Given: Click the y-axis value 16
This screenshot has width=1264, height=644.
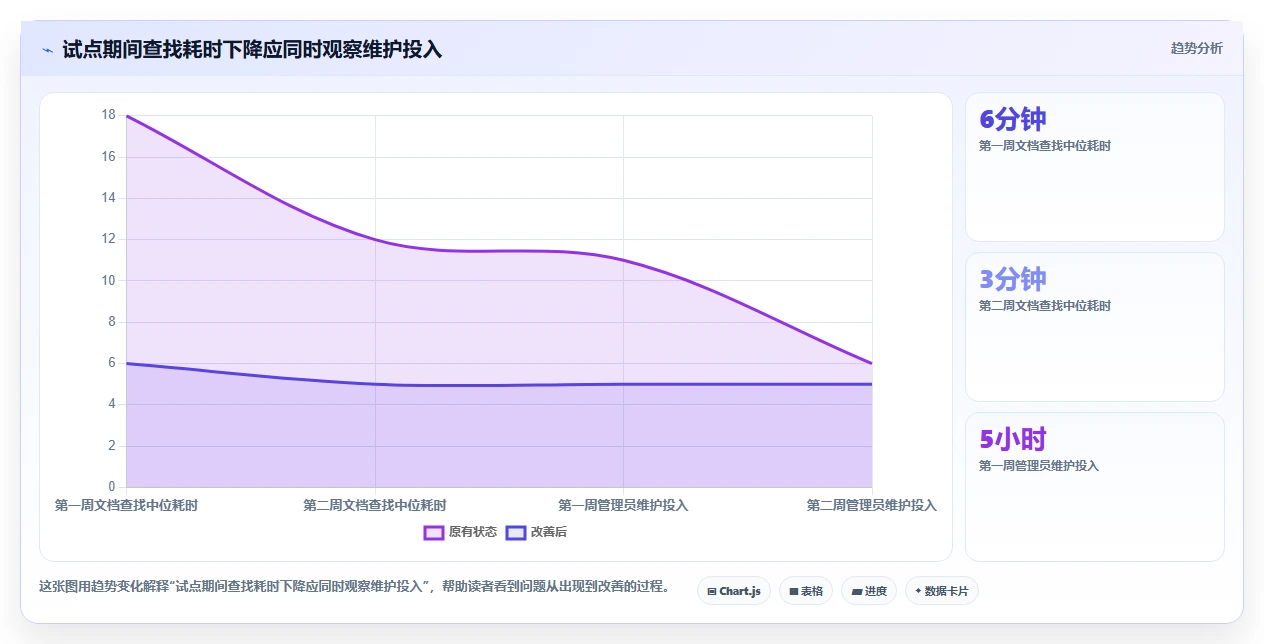Looking at the screenshot, I should [x=109, y=157].
